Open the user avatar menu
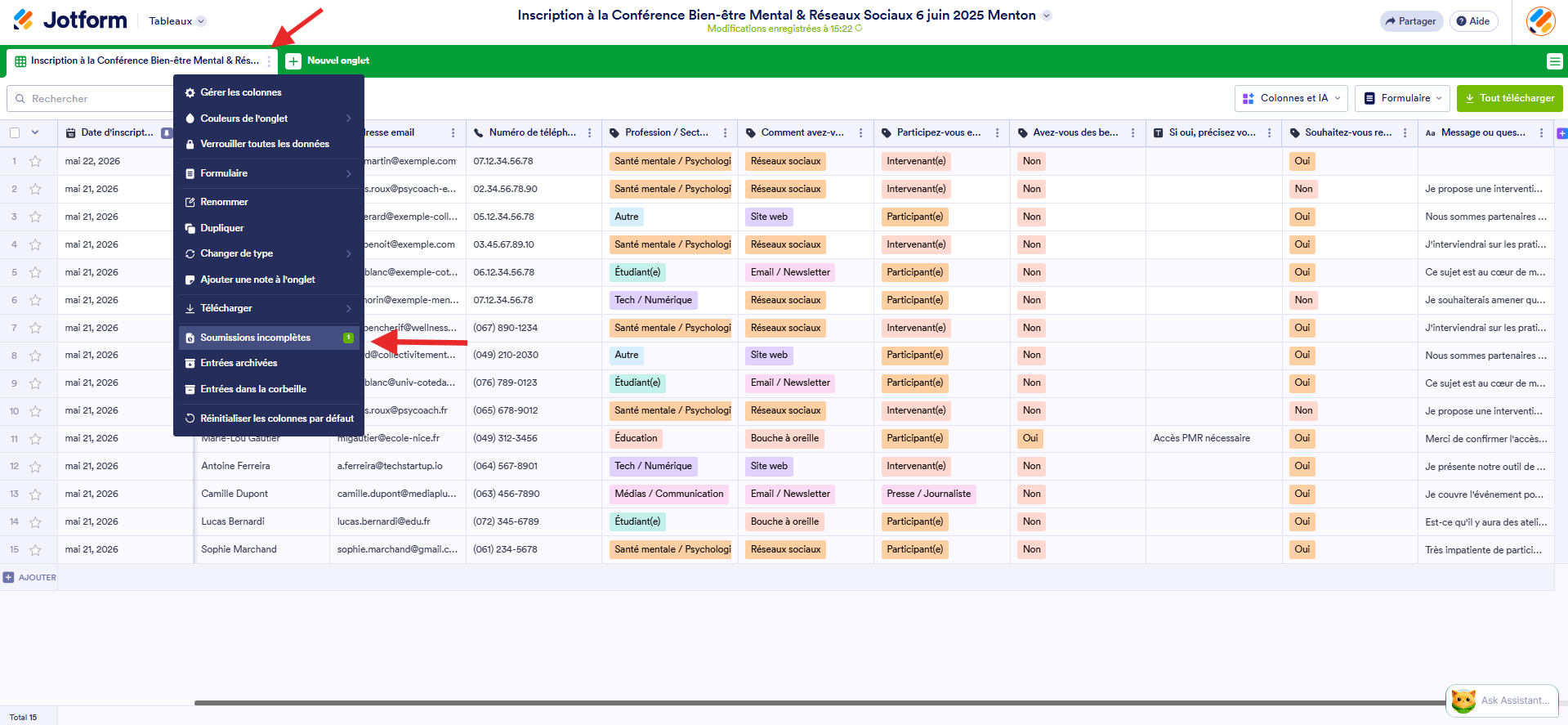The height and width of the screenshot is (725, 1568). [x=1540, y=21]
